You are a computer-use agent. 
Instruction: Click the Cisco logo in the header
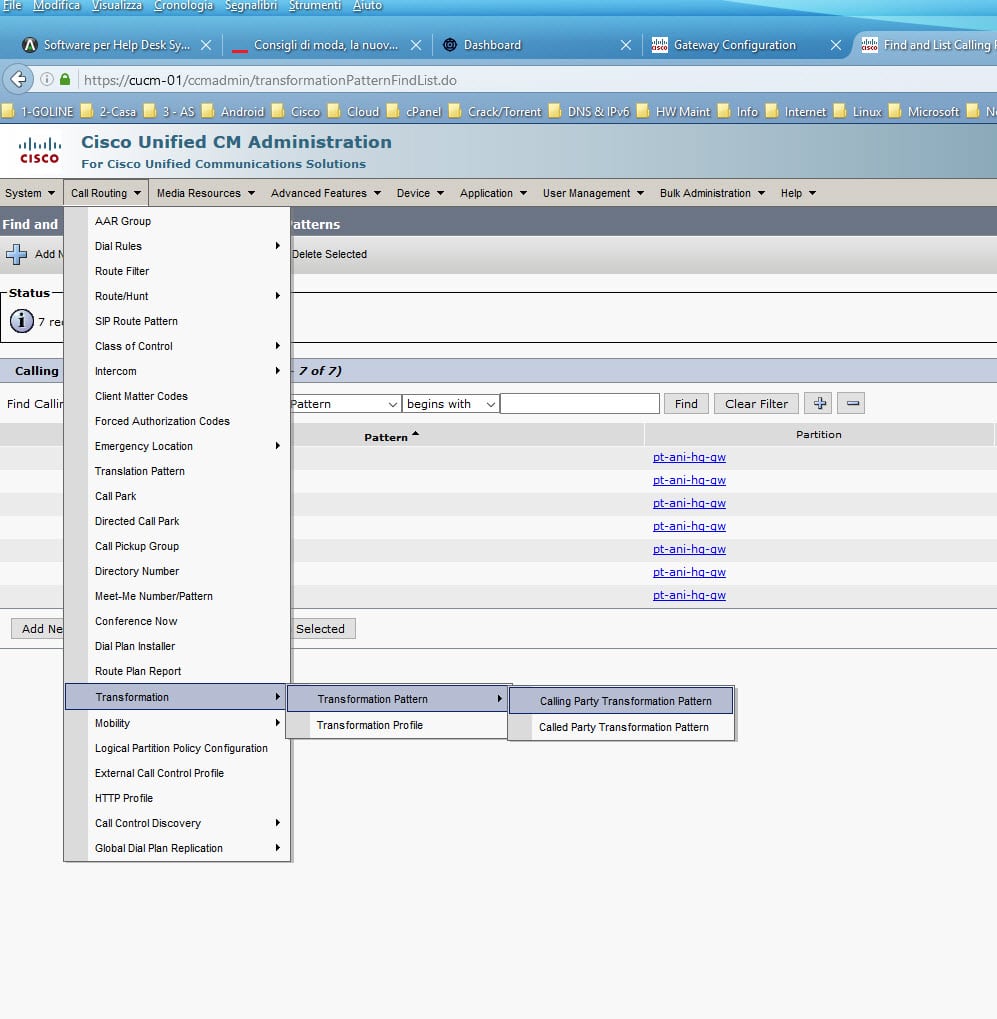39,150
